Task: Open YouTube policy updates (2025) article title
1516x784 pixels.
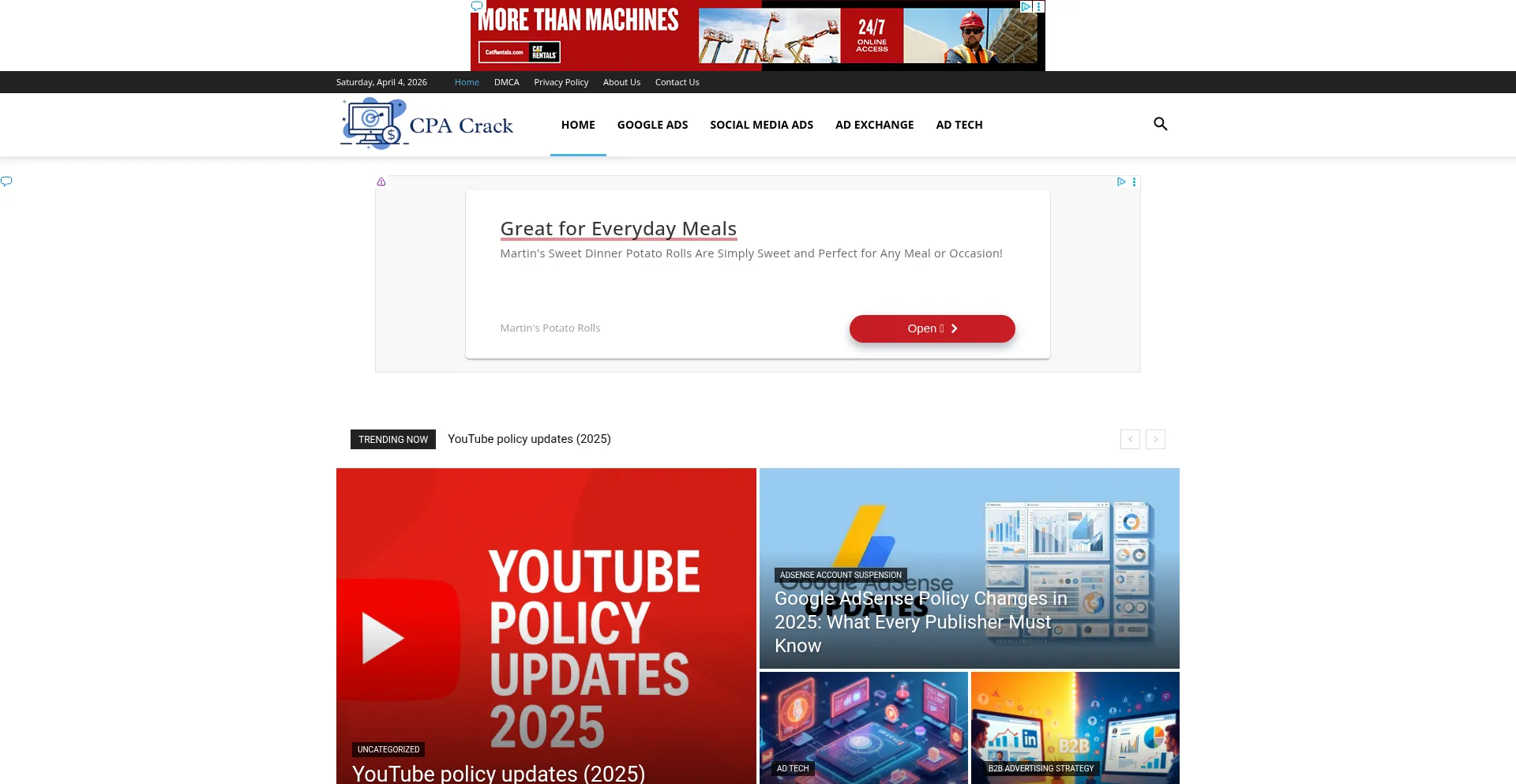Action: [499, 773]
